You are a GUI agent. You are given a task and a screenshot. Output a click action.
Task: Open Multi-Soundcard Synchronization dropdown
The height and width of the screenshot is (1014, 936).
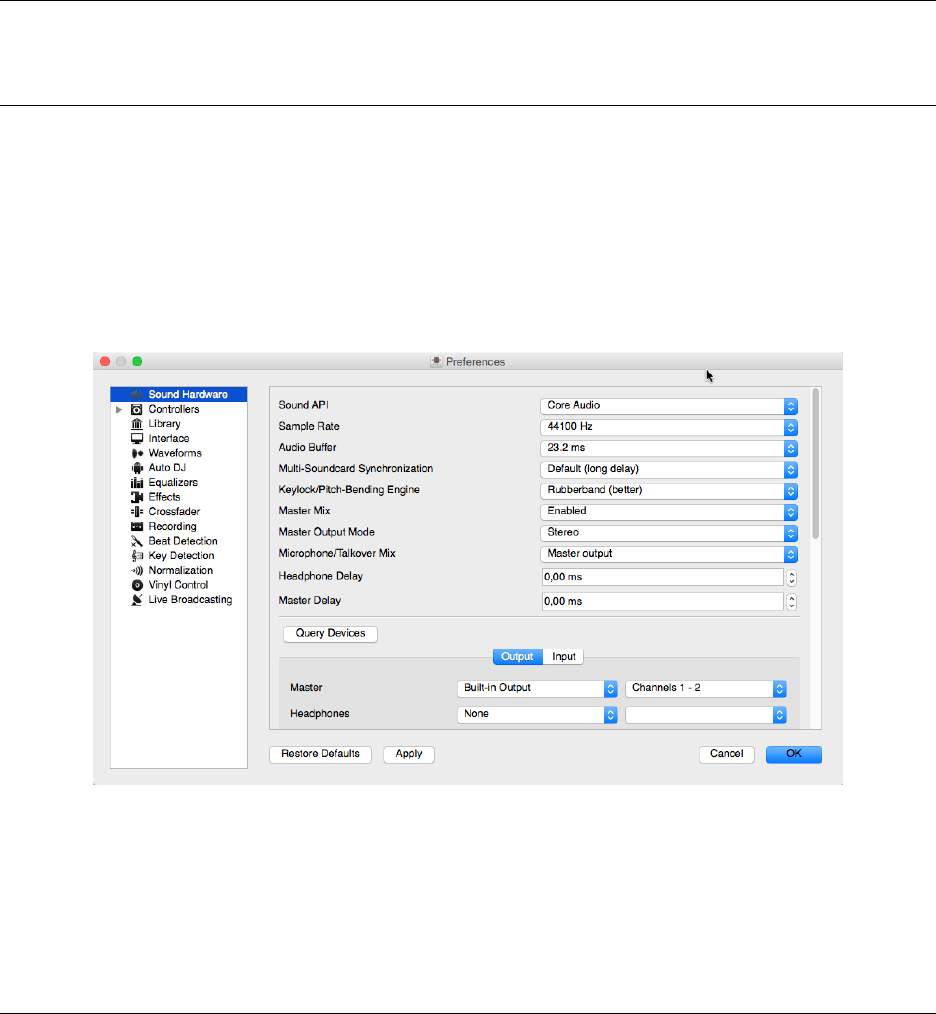click(x=668, y=469)
